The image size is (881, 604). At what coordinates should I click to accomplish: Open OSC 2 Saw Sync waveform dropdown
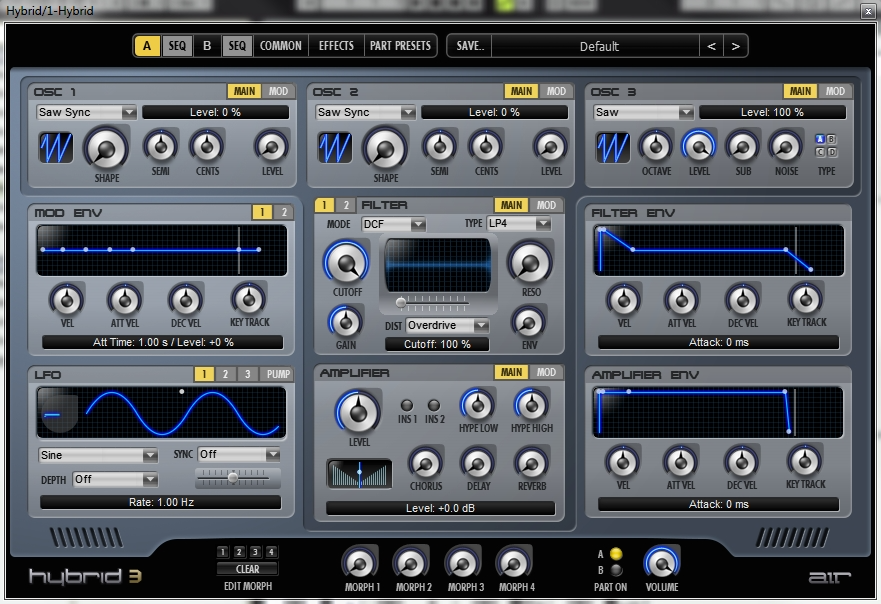[365, 112]
